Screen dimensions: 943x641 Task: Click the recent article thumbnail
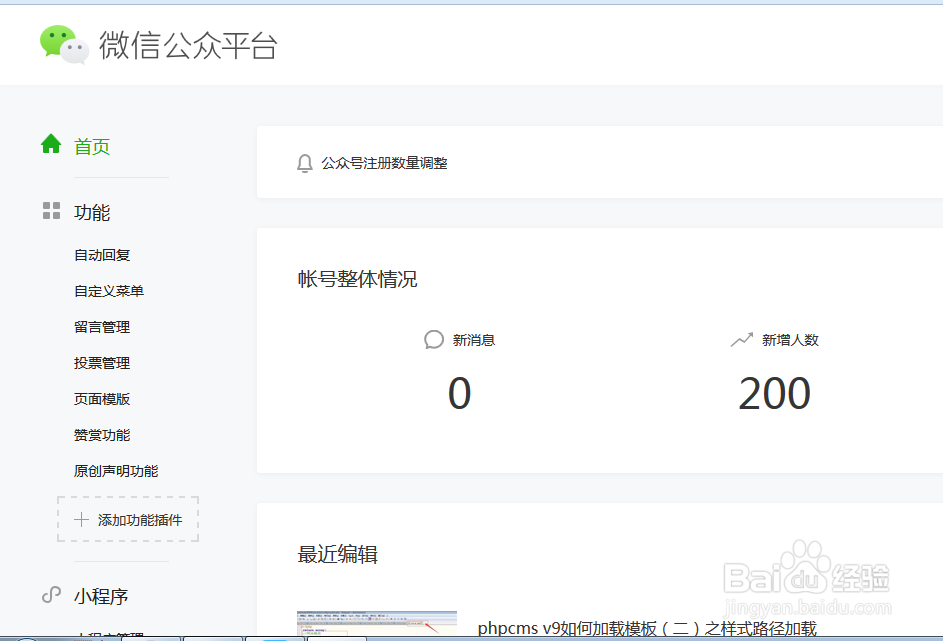point(377,624)
